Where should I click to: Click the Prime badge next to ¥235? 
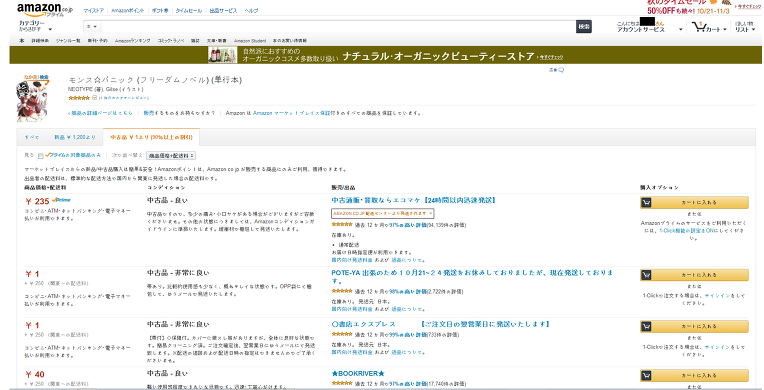[61, 200]
